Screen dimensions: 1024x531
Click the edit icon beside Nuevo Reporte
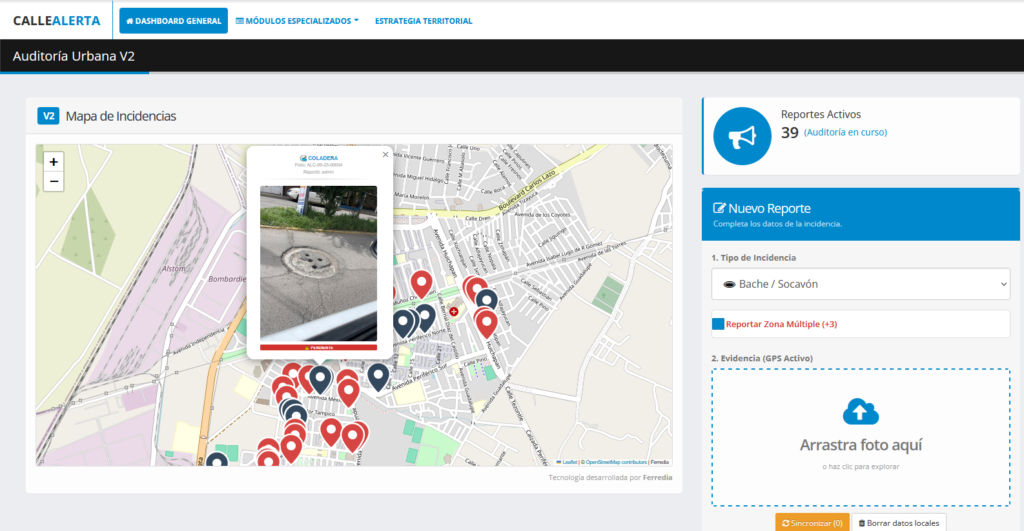(719, 208)
